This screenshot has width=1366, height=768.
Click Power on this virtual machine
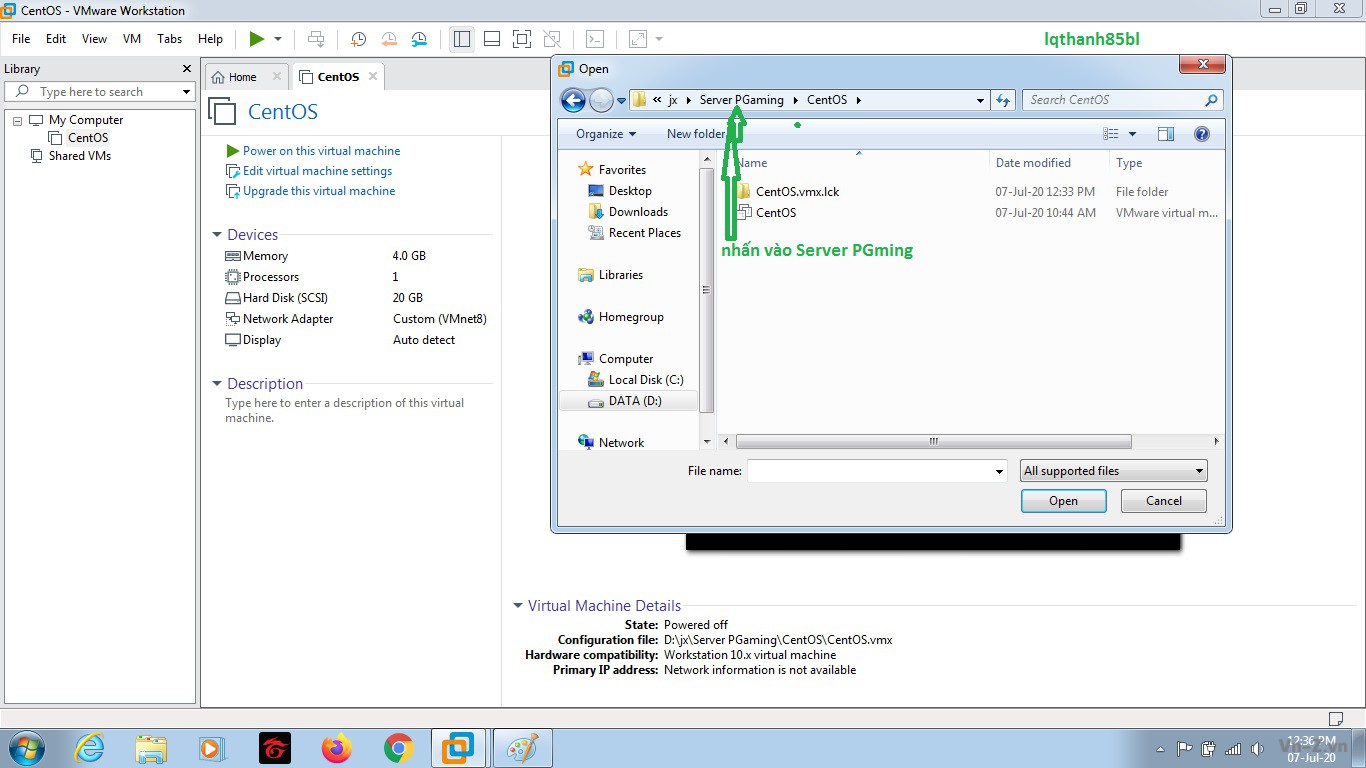[x=321, y=151]
